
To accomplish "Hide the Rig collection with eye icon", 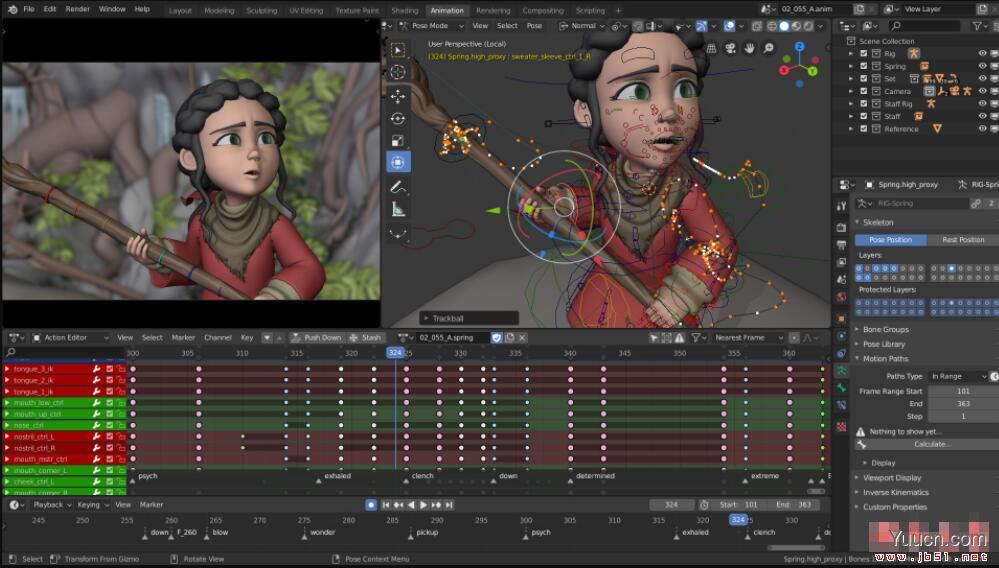I will pyautogui.click(x=982, y=54).
